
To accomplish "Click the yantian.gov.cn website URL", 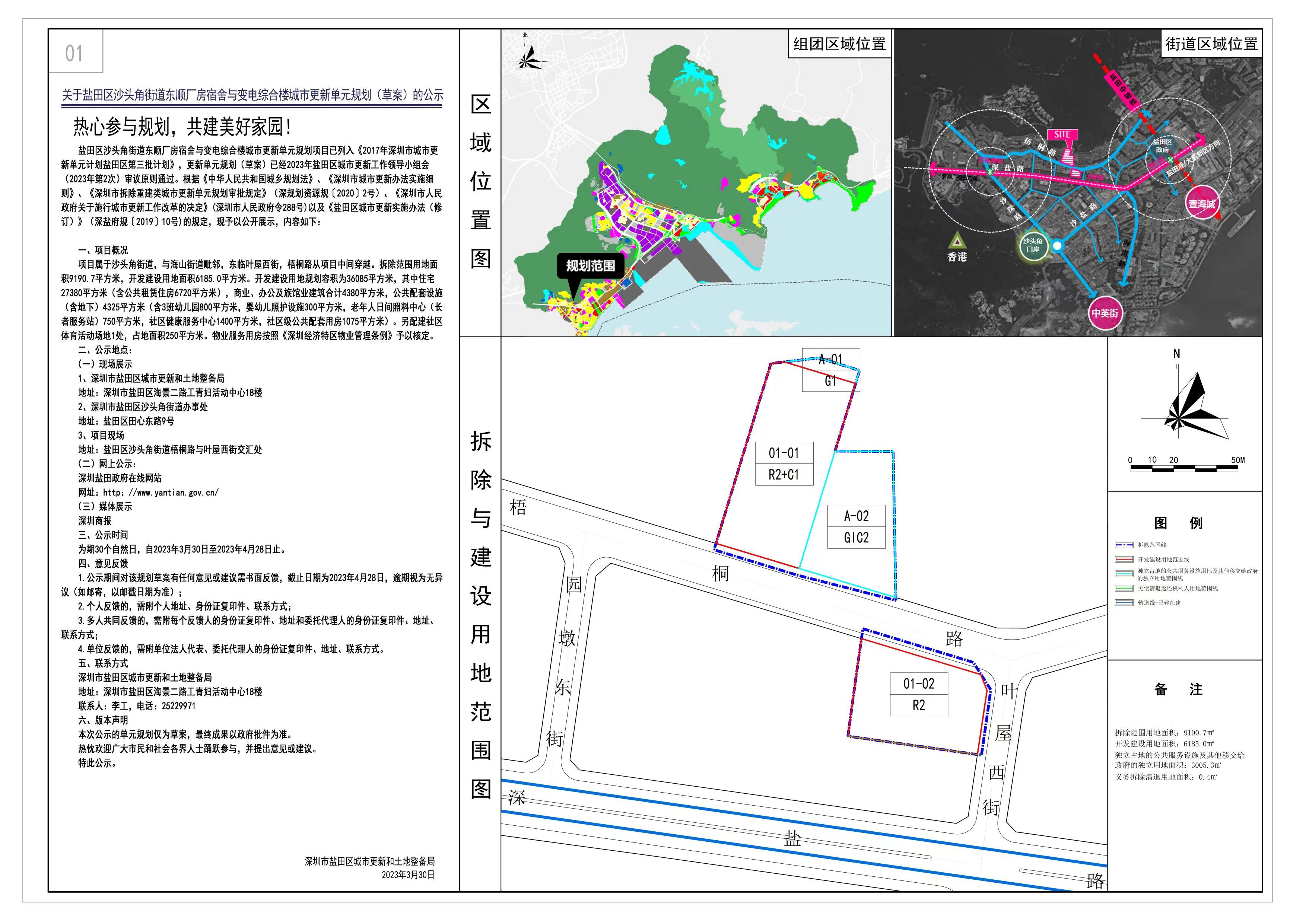I will tap(161, 493).
